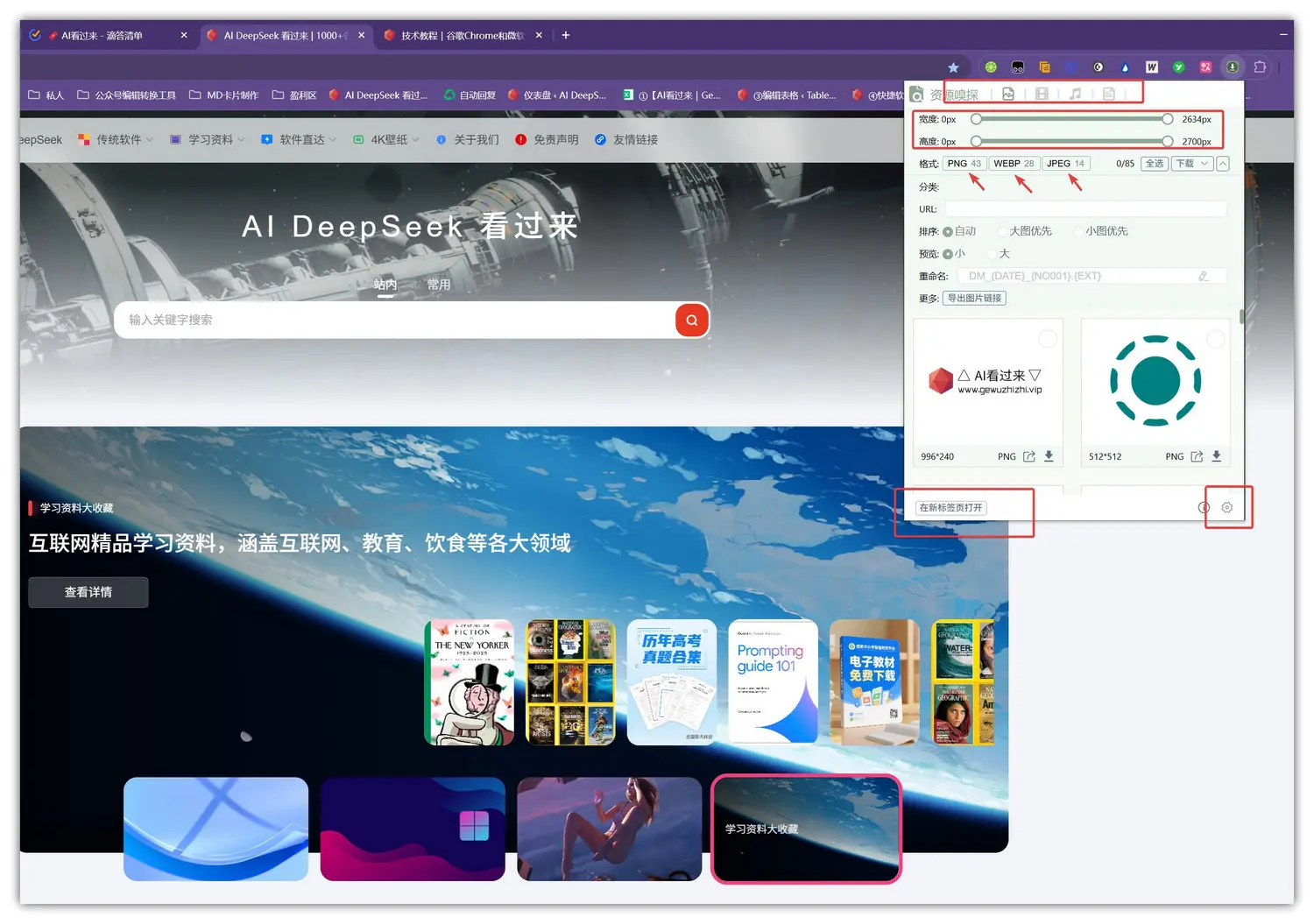Open the 512*512 image in a new window
1314x924 pixels.
(1197, 456)
